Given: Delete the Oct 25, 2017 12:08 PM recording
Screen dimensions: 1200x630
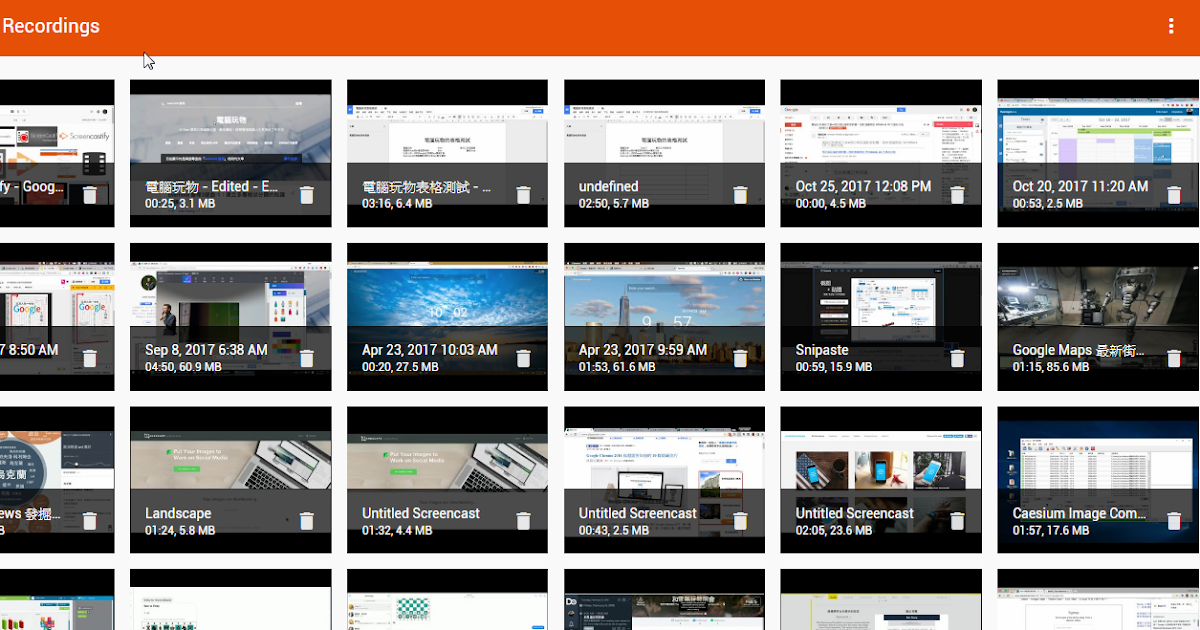Looking at the screenshot, I should tap(957, 194).
